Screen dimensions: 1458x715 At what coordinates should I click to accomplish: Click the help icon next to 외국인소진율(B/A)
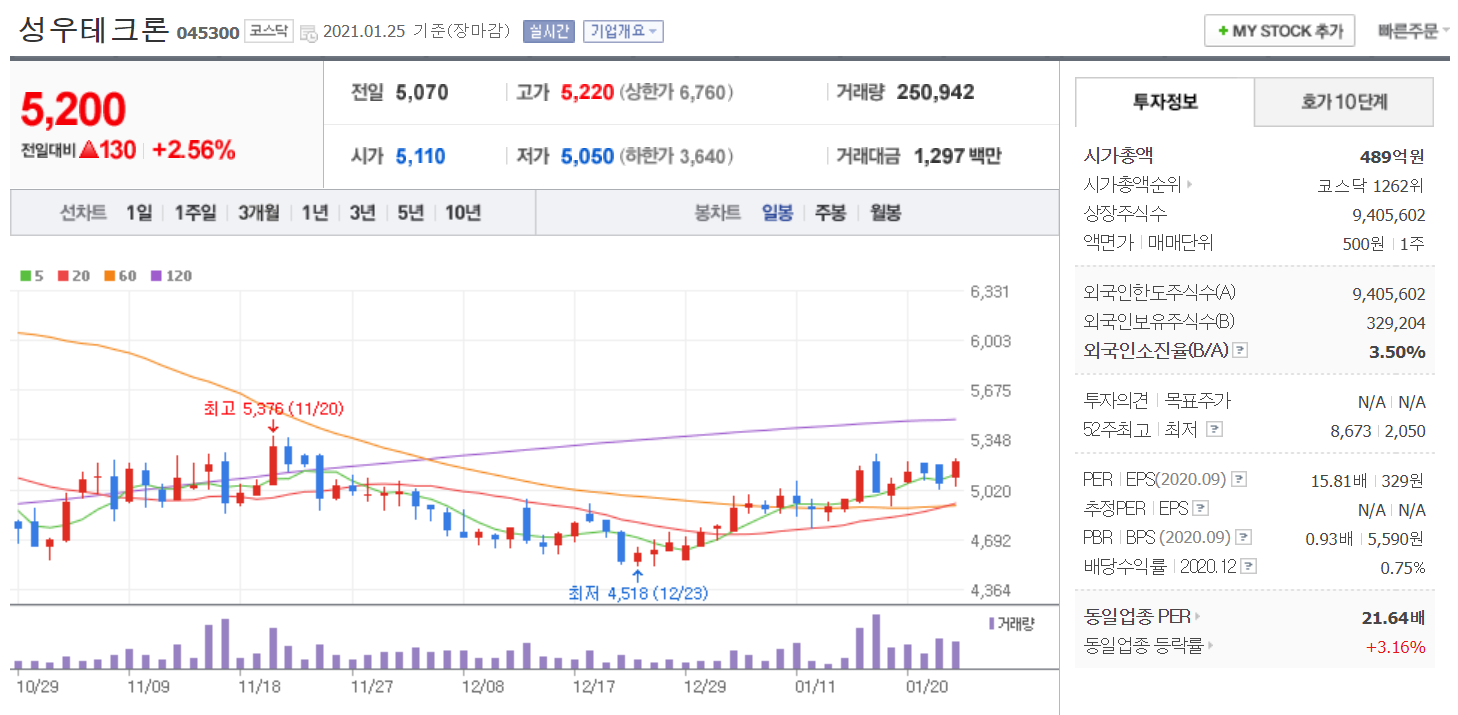pyautogui.click(x=1240, y=351)
